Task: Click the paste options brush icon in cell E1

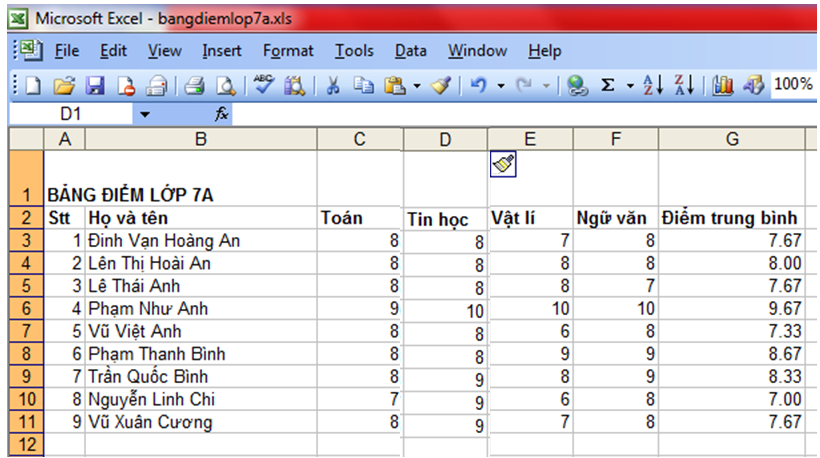Action: coord(503,164)
